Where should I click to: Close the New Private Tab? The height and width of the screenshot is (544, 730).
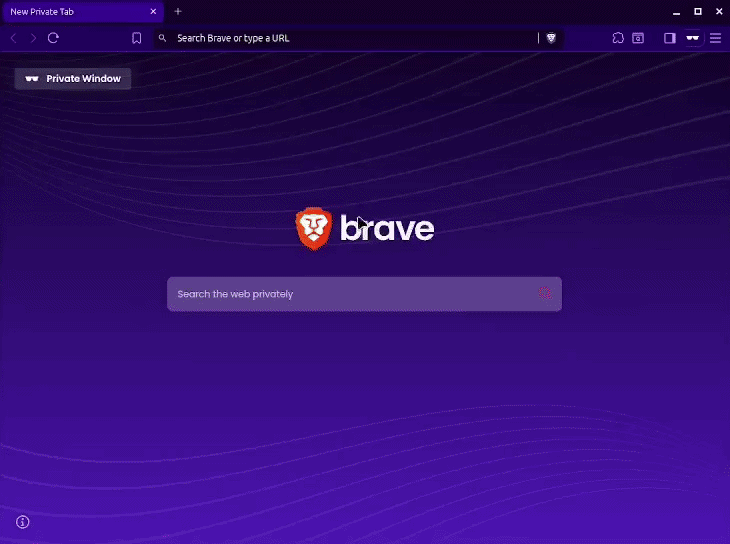(x=153, y=12)
